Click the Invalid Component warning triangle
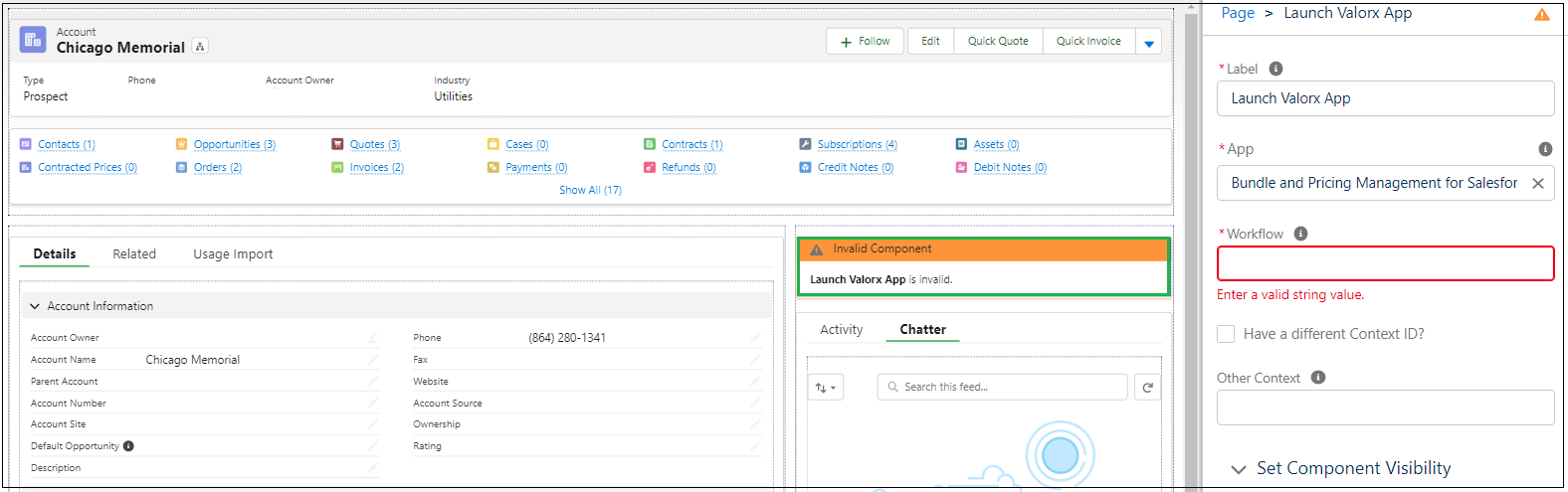Image resolution: width=1568 pixels, height=492 pixels. point(817,249)
